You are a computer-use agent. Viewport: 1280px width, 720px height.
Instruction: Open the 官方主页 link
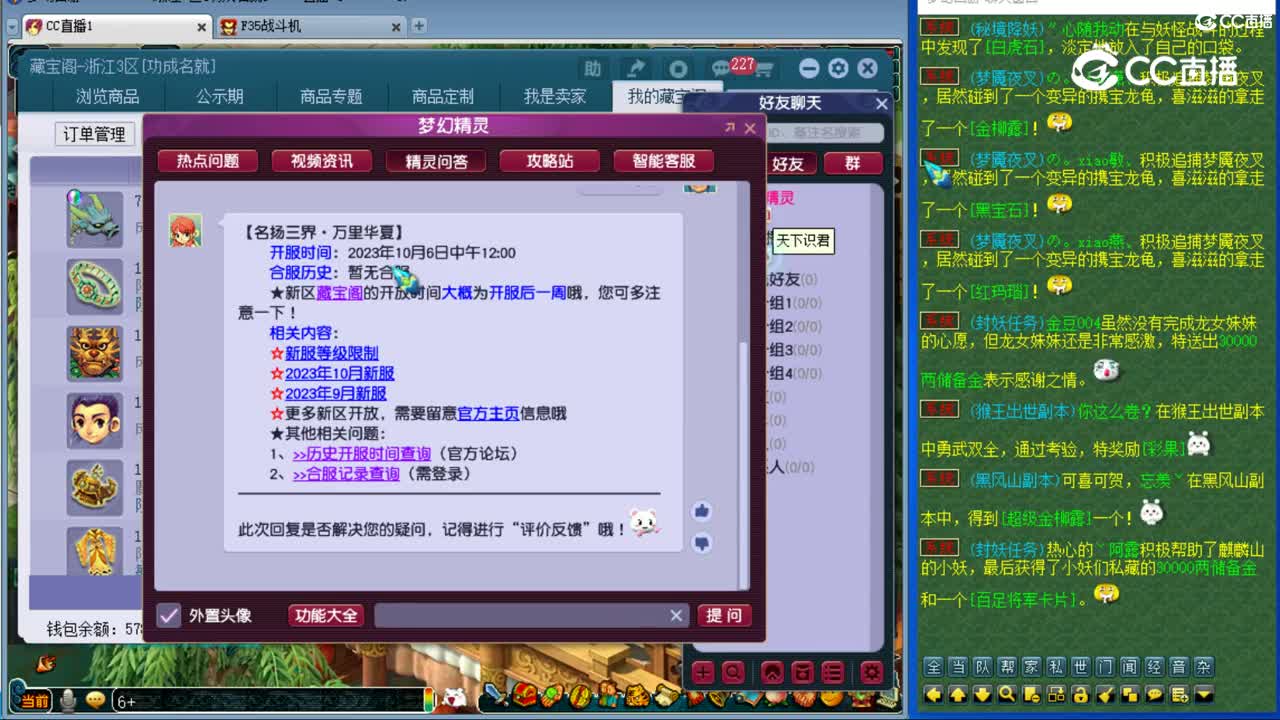click(x=488, y=413)
